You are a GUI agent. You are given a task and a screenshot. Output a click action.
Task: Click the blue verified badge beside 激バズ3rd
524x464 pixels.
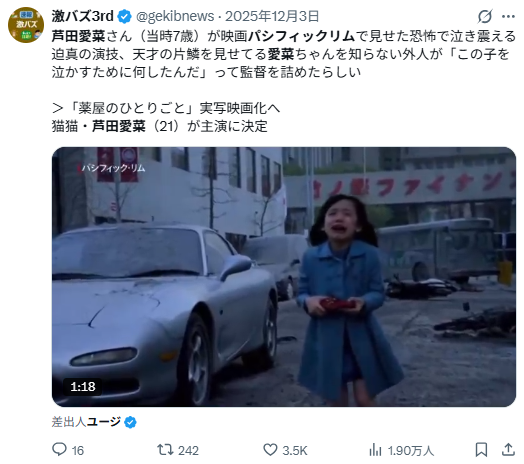(125, 16)
